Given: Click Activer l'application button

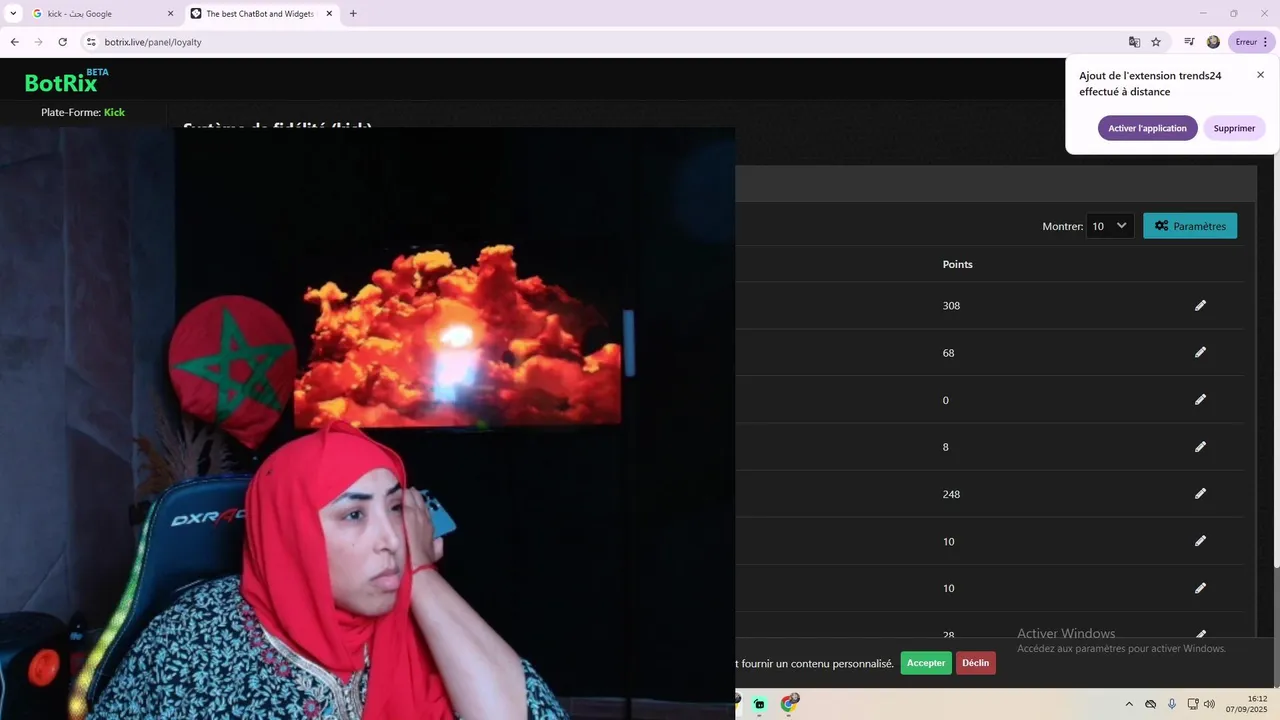Looking at the screenshot, I should click(1147, 128).
